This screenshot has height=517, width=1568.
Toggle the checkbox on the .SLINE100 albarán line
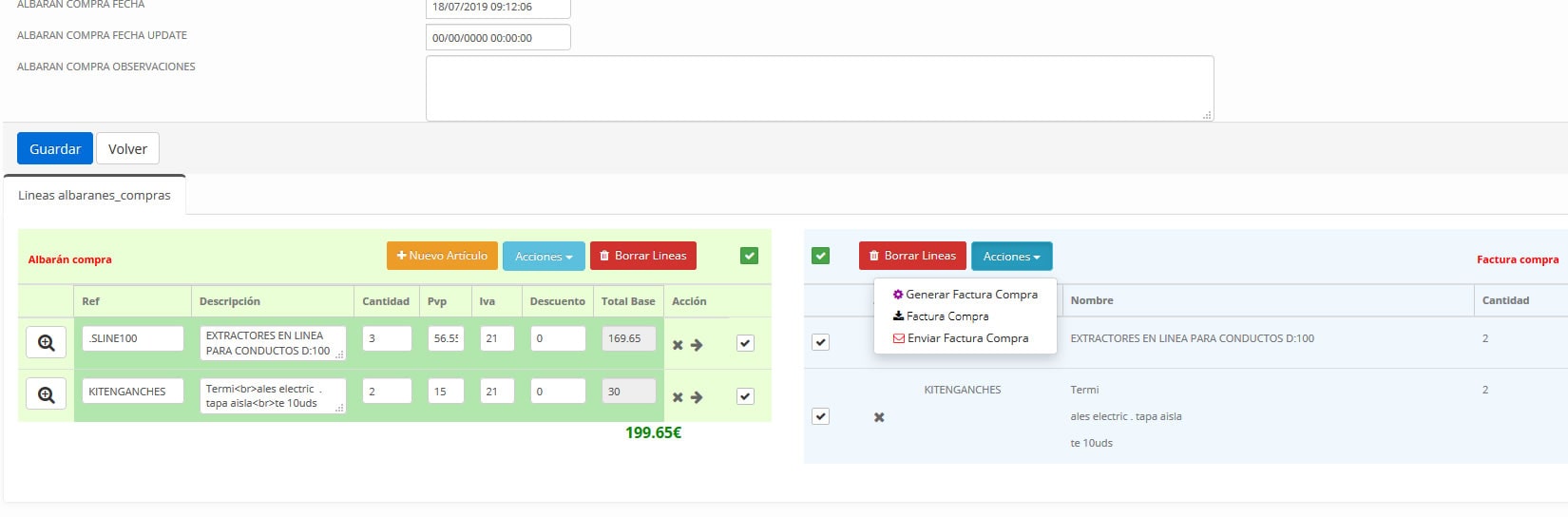tap(745, 343)
